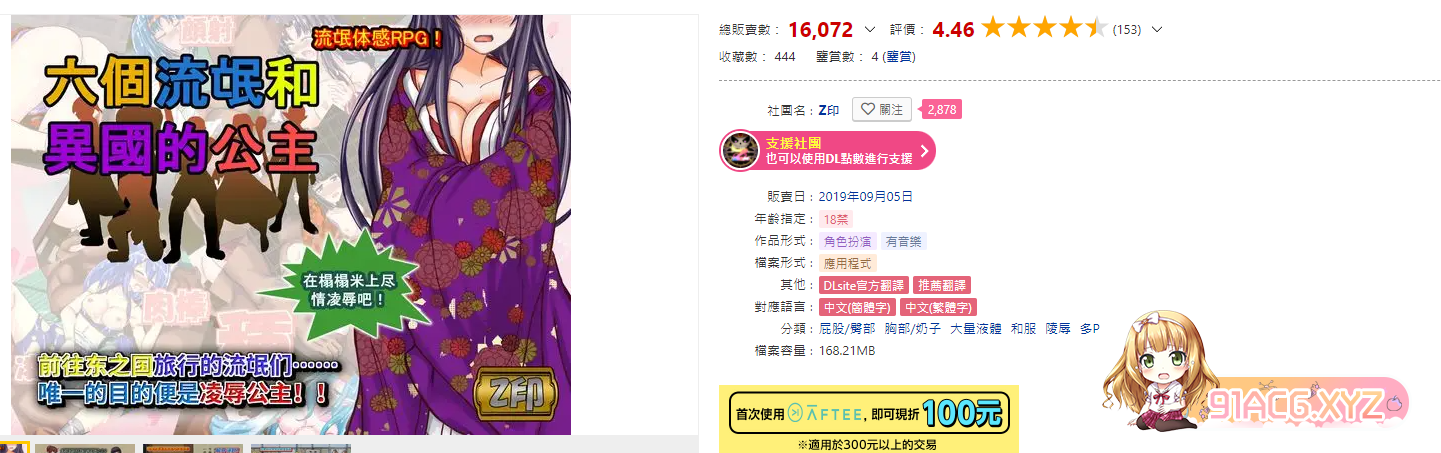Click the circle avatar icon in support banner
Screen dimensions: 1441x453
click(x=741, y=151)
